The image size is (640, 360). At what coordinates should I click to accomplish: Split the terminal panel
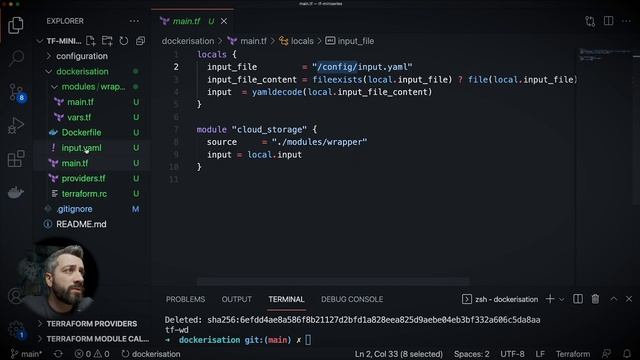(x=578, y=299)
